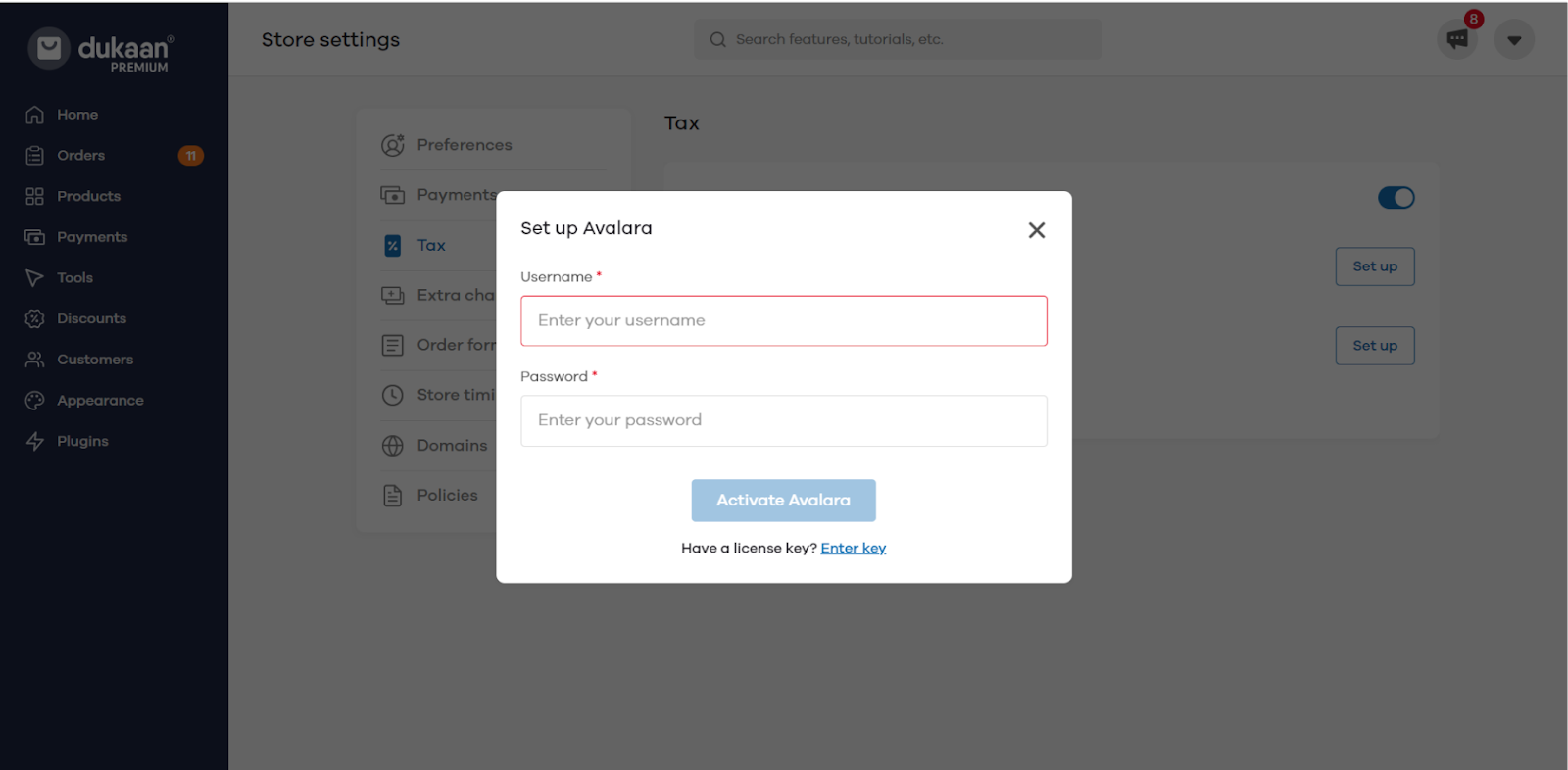Click the Store timings clock icon
The image size is (1568, 770).
point(393,395)
